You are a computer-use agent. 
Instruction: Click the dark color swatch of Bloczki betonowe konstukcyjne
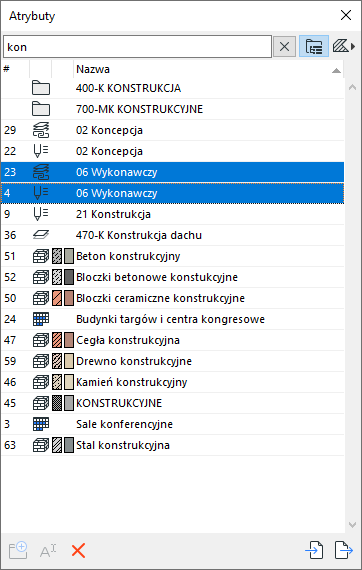point(69,277)
